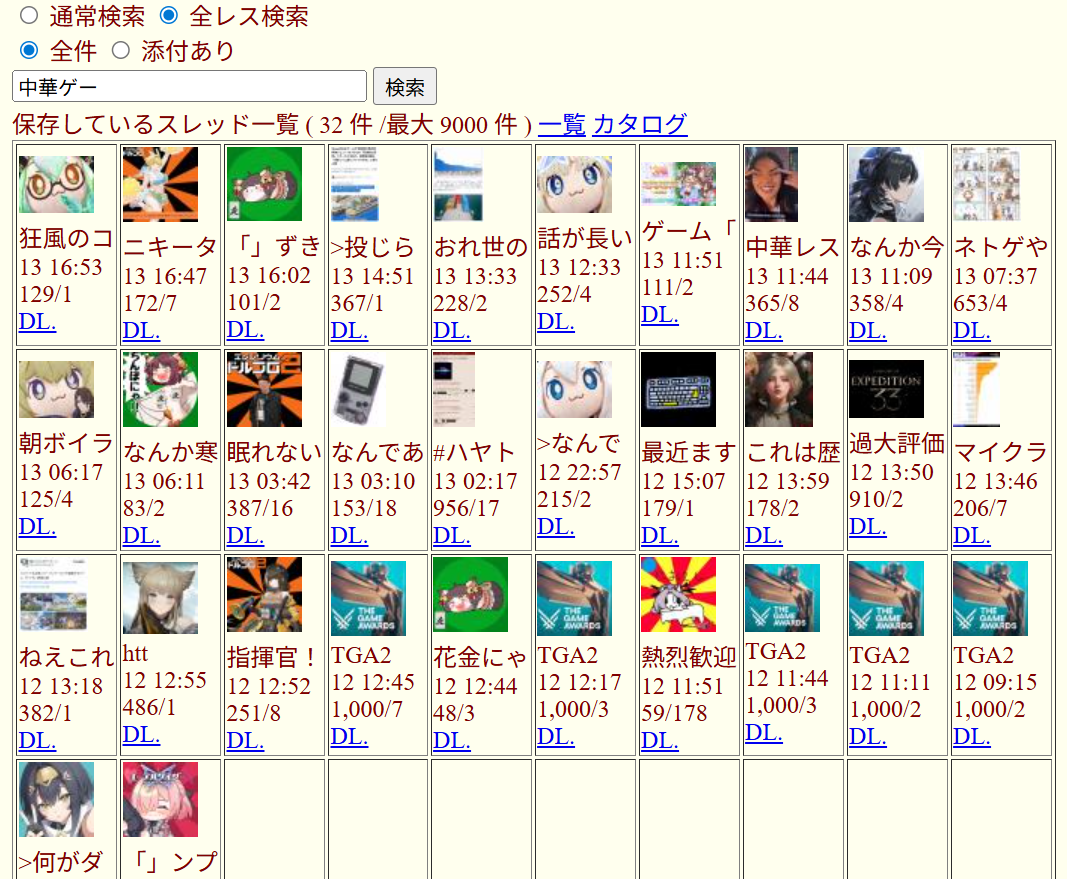
Task: Click the pink-haired girl thumbnail in last row
Action: (x=161, y=799)
